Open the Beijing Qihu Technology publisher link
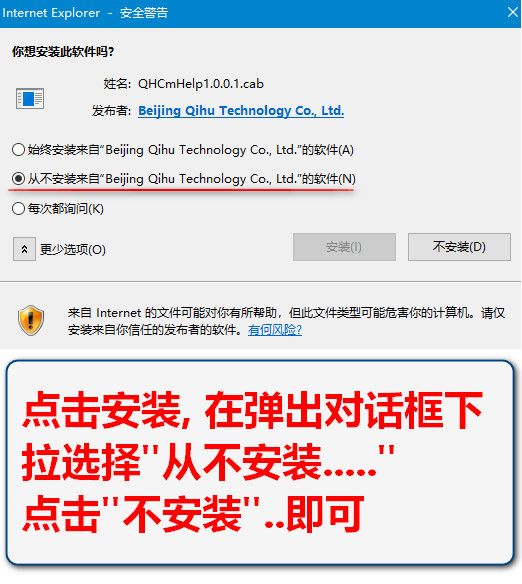 pos(241,111)
